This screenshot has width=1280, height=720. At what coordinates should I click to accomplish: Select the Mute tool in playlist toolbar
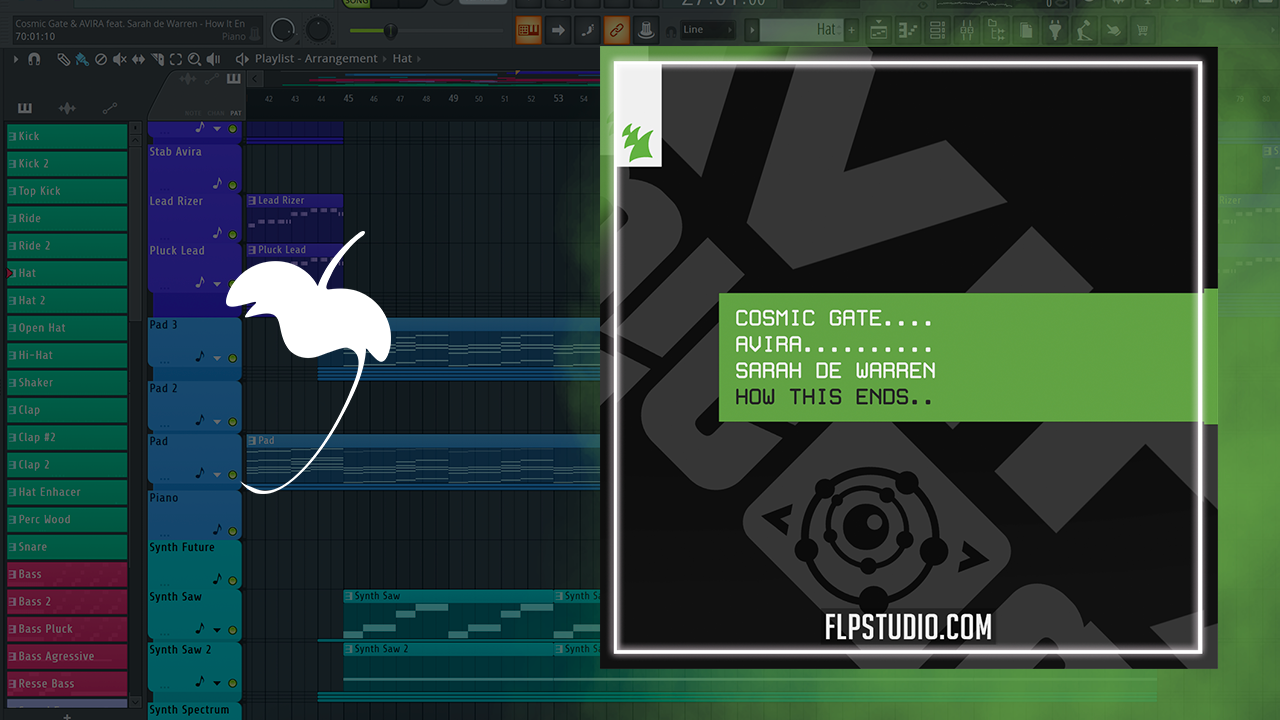[119, 59]
